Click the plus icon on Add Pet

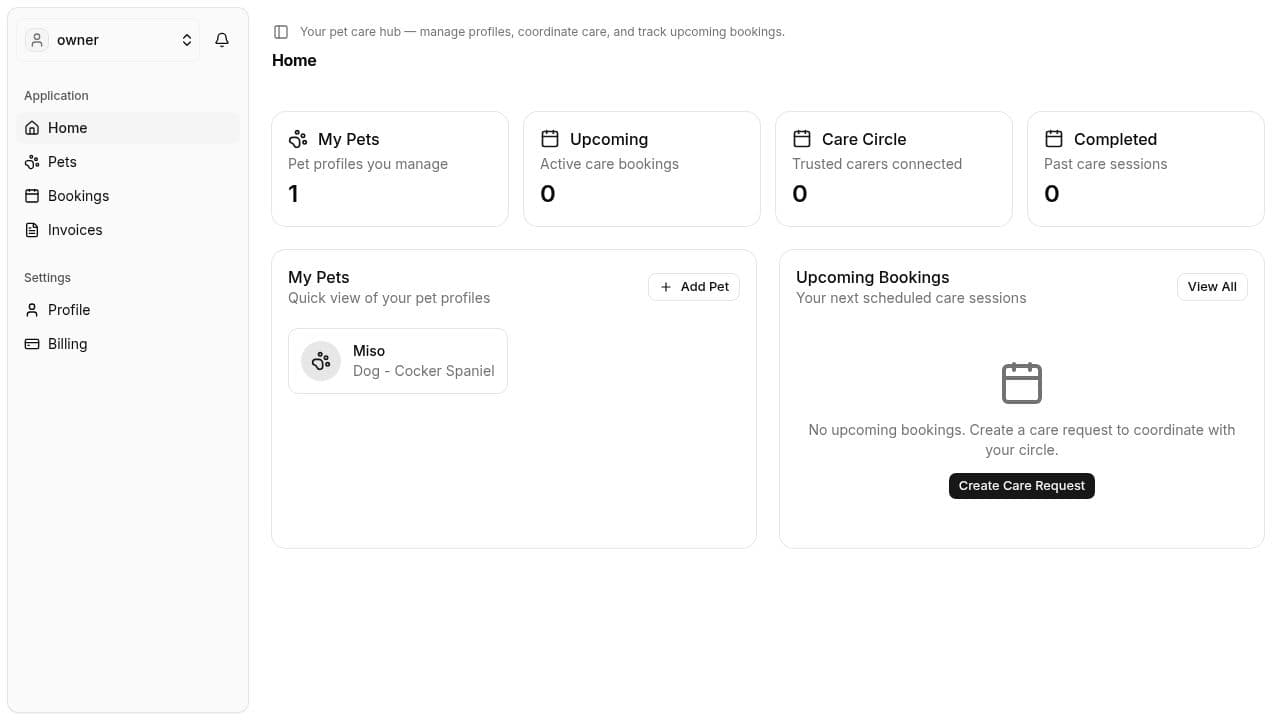(x=666, y=287)
